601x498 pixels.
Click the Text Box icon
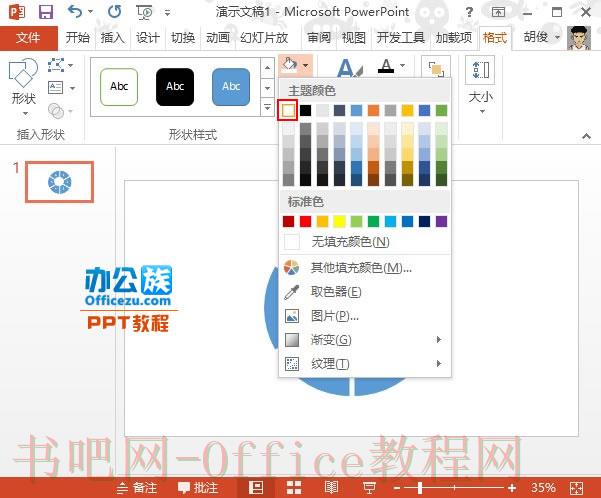[x=56, y=88]
